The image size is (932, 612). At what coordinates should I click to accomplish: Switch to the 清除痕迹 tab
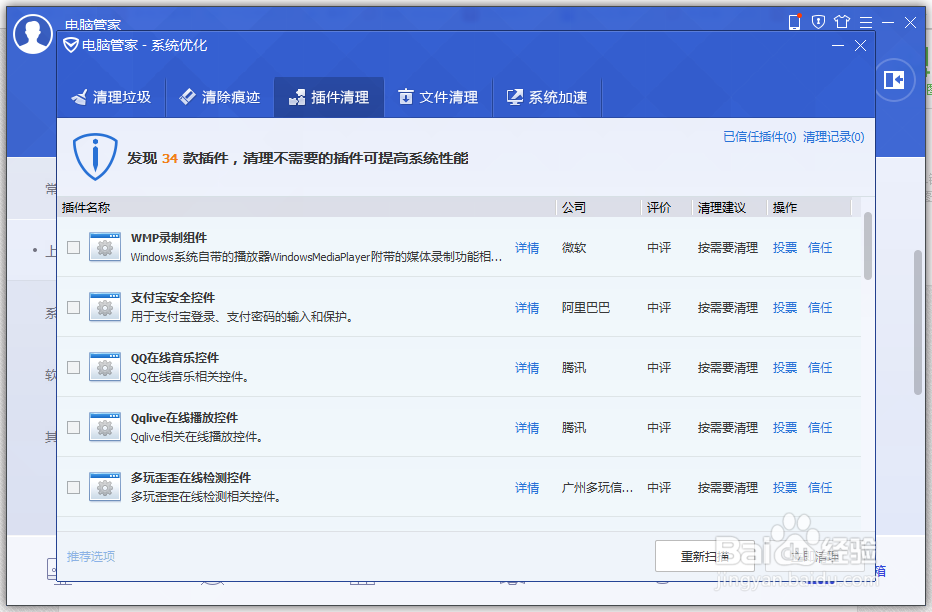click(x=220, y=97)
